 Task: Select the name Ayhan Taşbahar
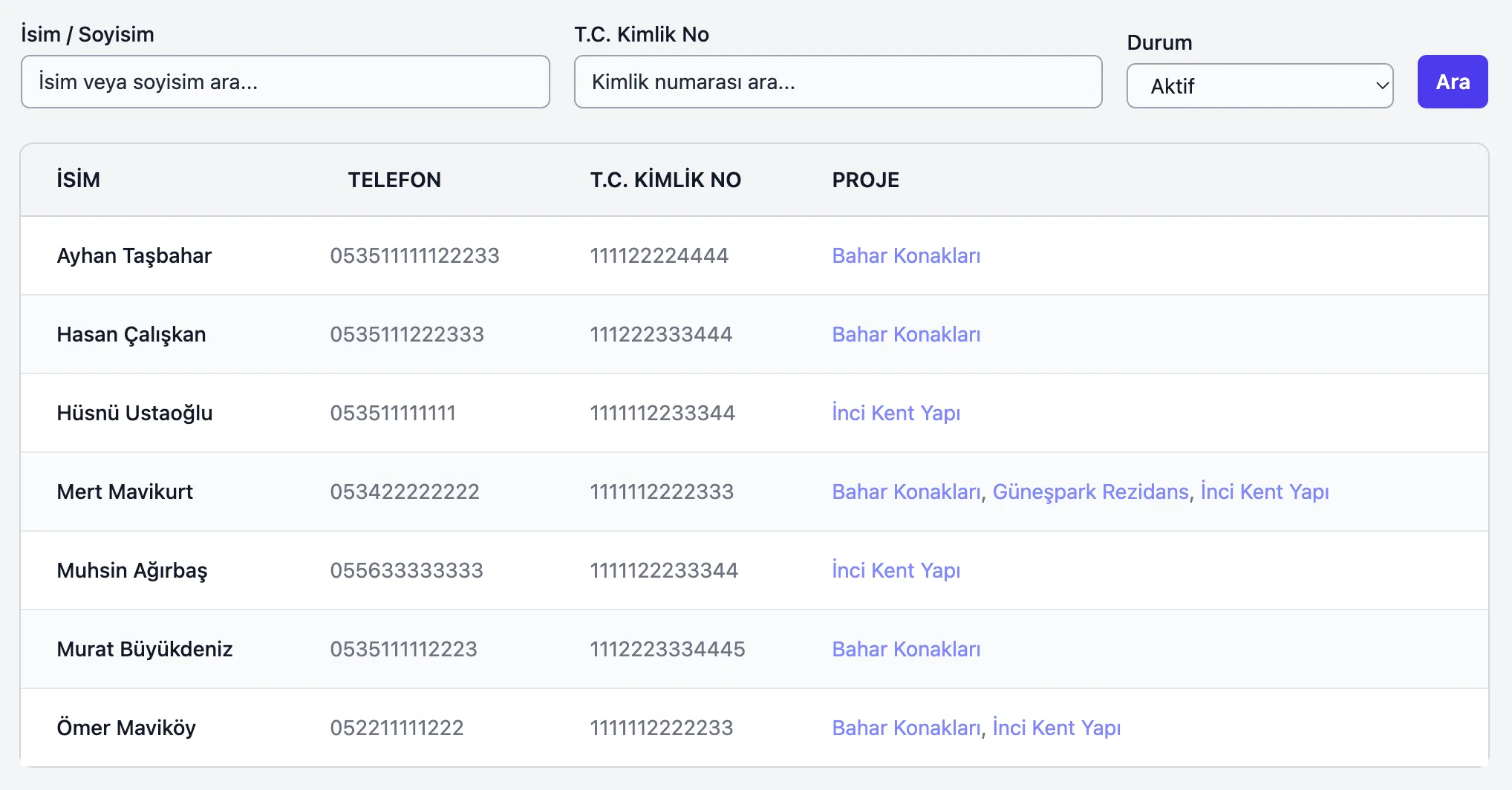point(134,255)
